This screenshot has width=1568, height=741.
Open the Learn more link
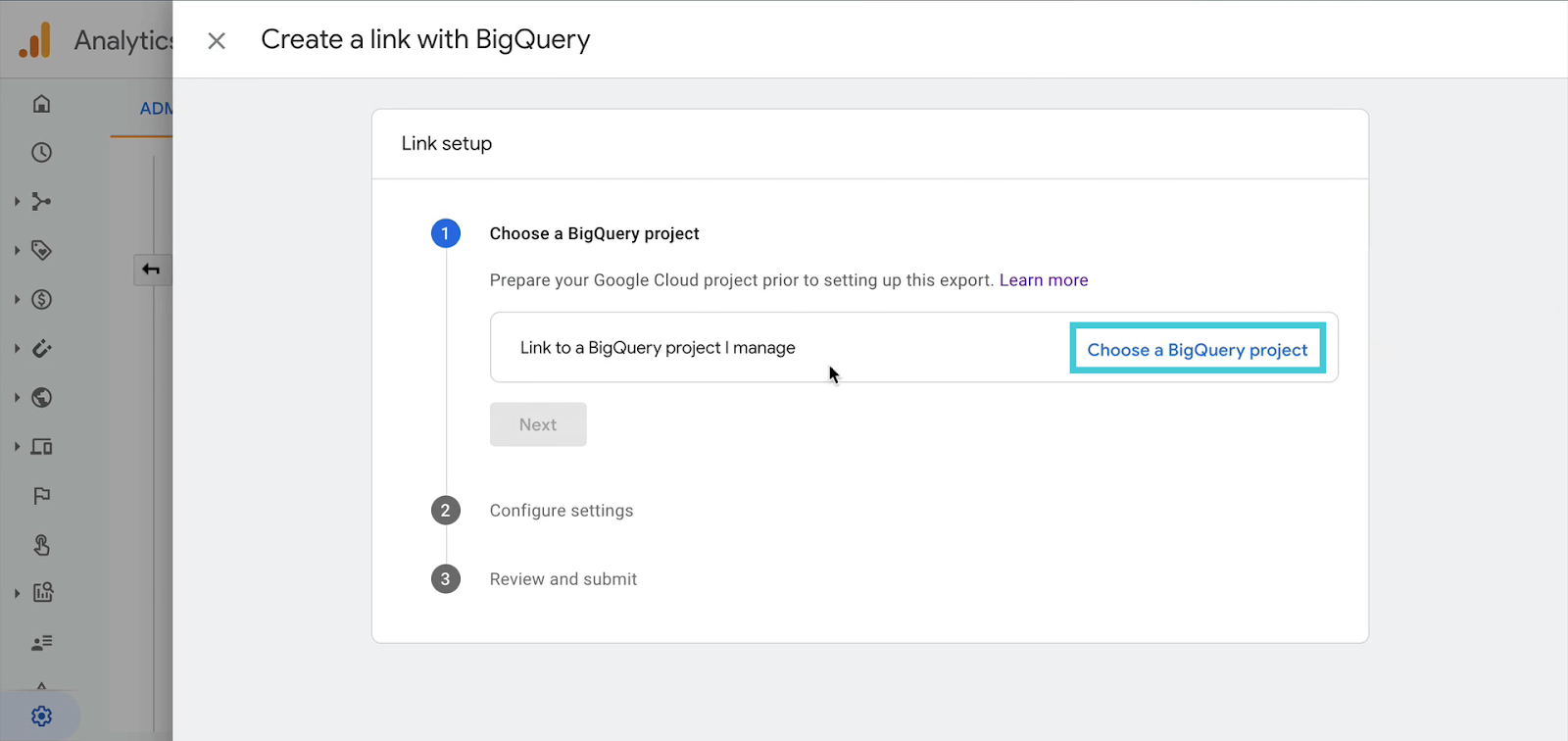pyautogui.click(x=1044, y=280)
